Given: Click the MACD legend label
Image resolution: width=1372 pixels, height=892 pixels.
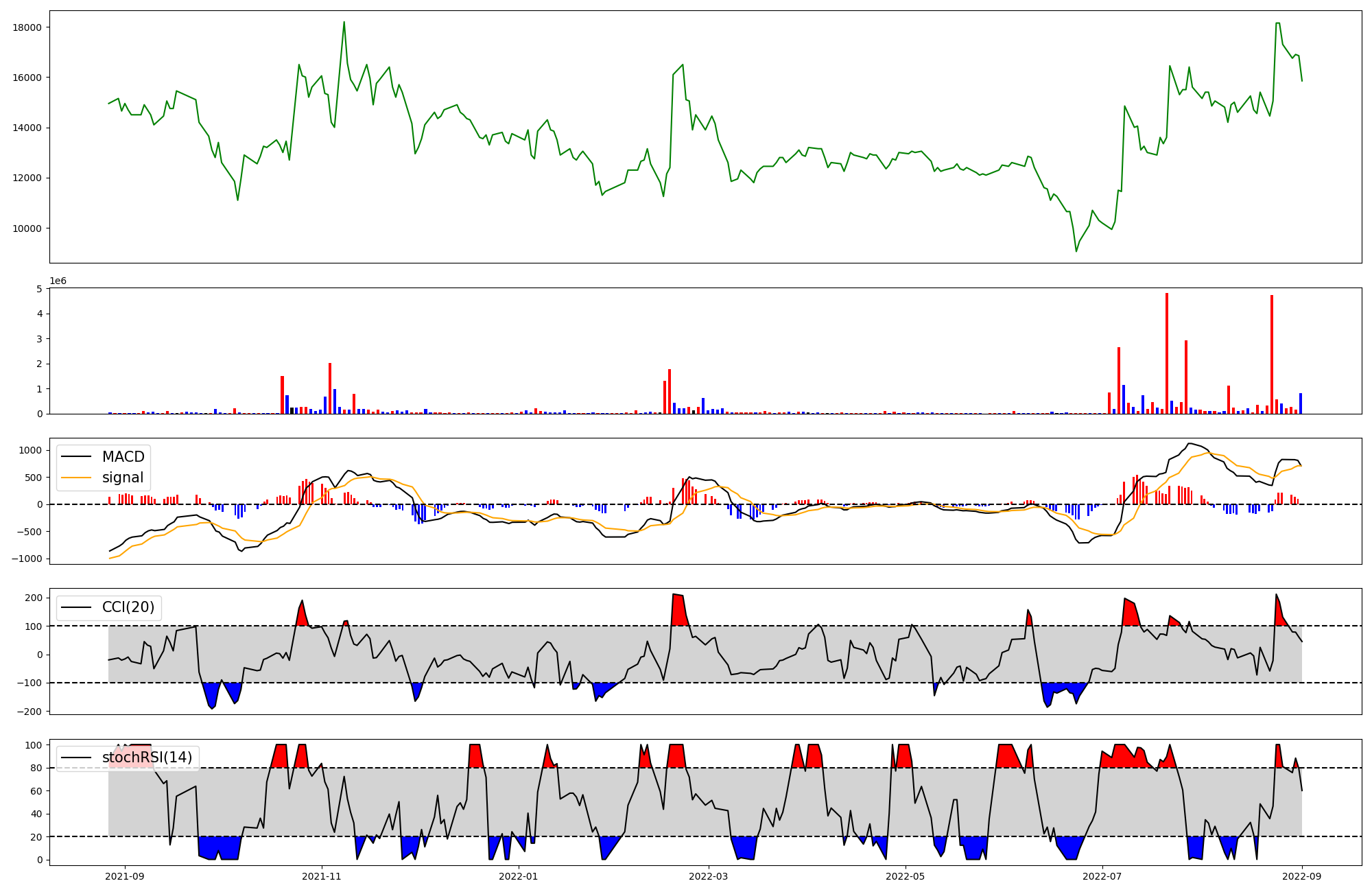Looking at the screenshot, I should [123, 457].
